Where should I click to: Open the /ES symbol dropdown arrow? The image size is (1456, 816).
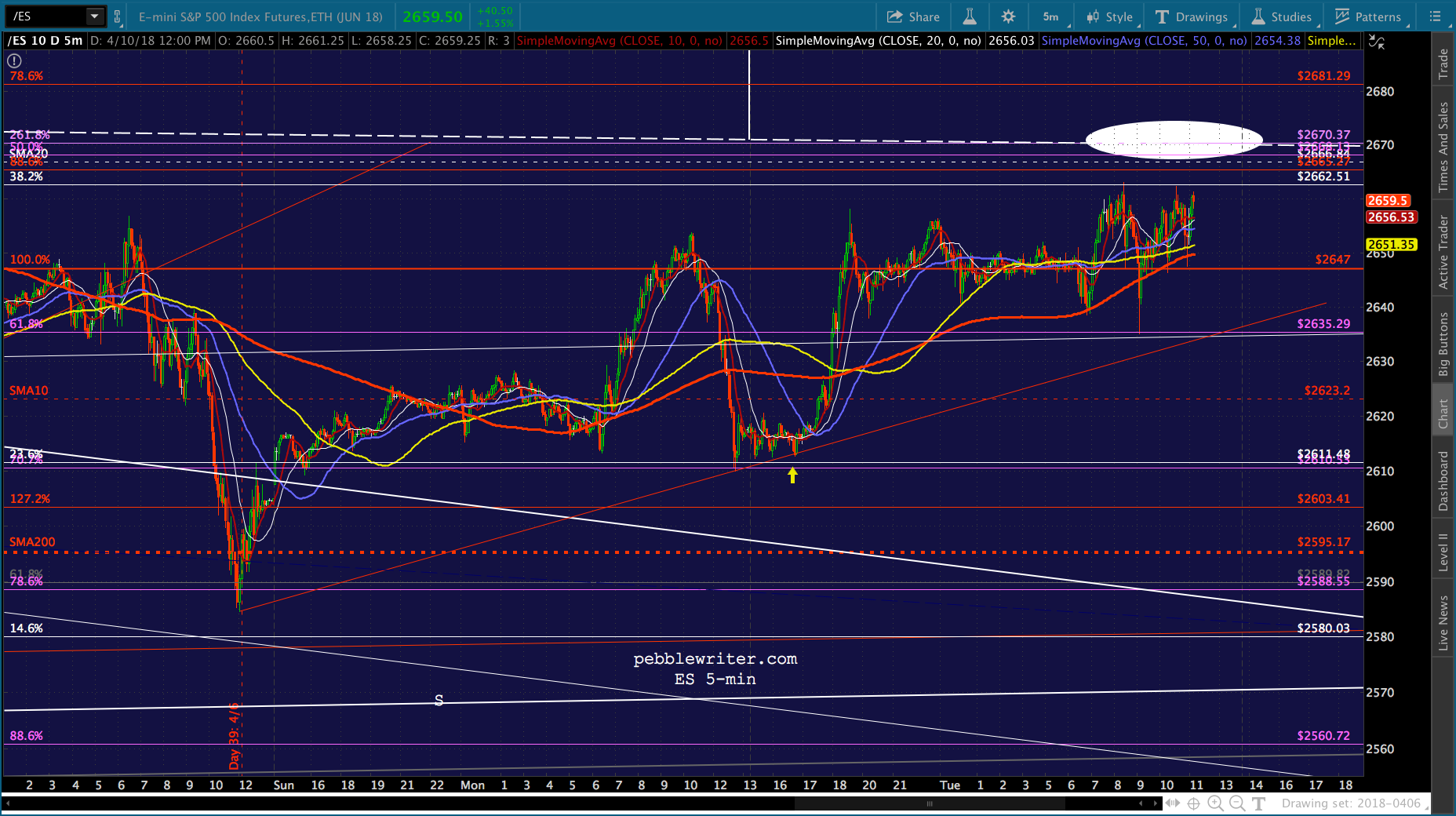tap(94, 16)
